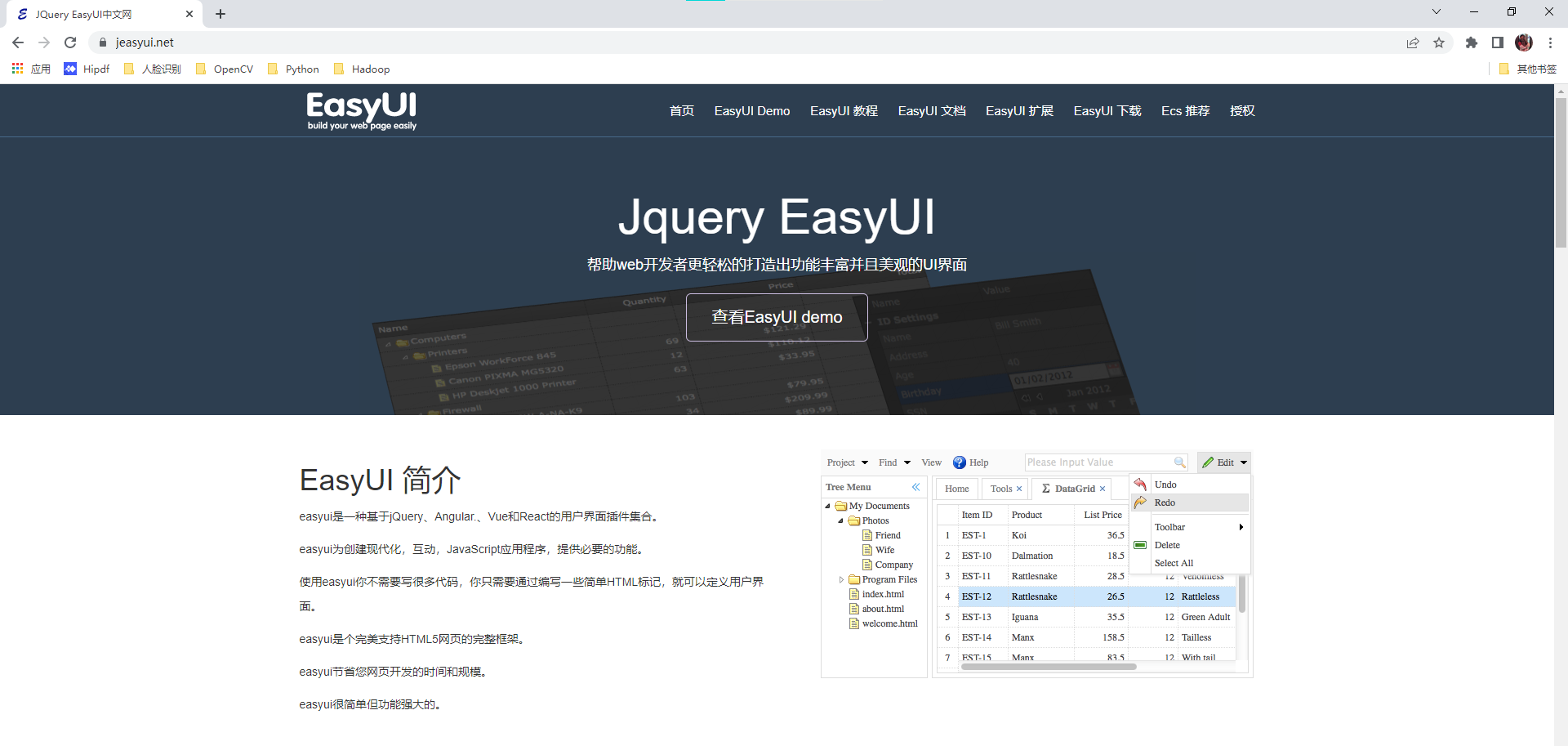Click the 查看EasyUI demo button
Image resolution: width=1568 pixels, height=746 pixels.
(777, 317)
